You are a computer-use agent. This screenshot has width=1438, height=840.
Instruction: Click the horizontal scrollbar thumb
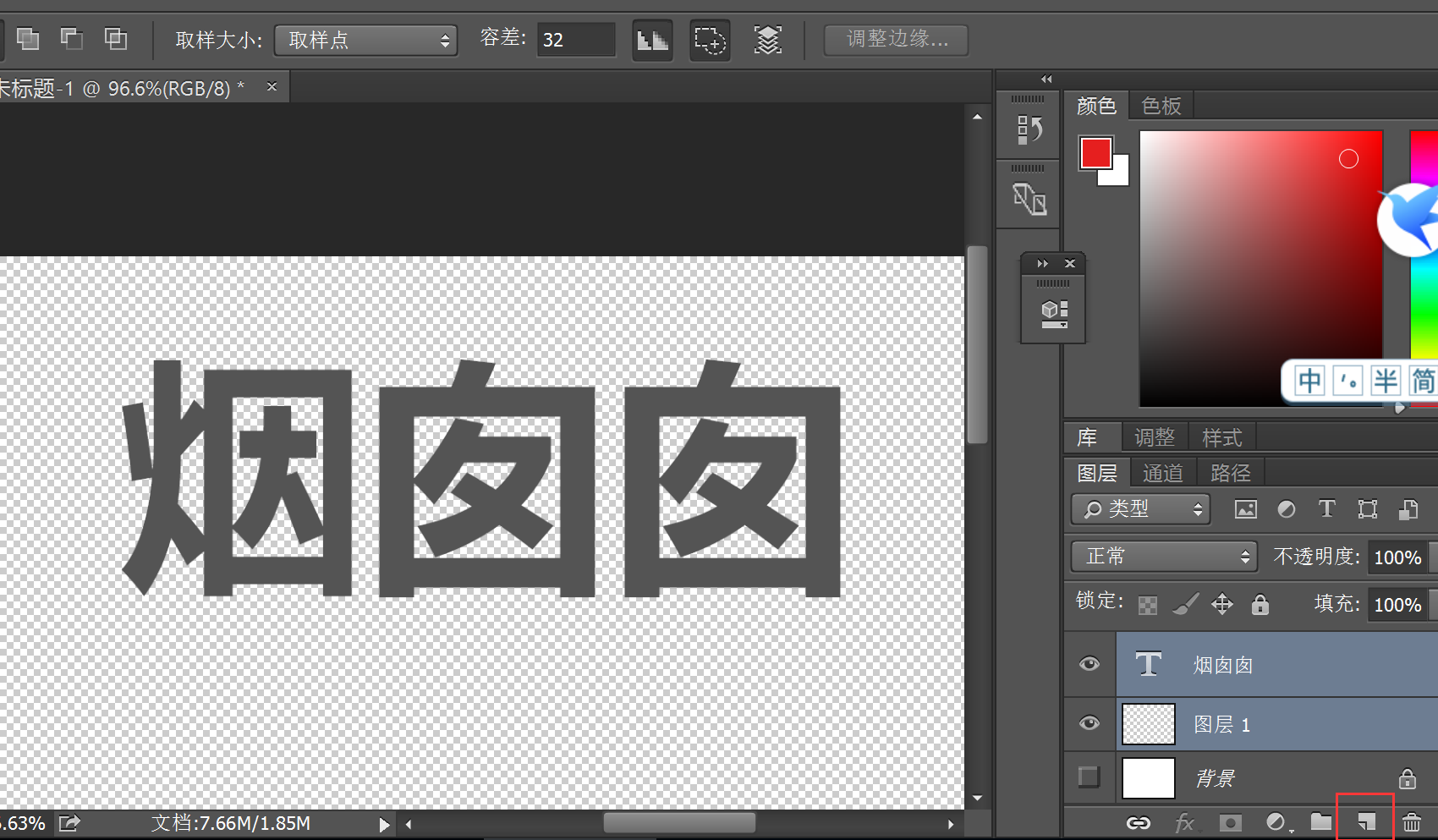click(x=679, y=823)
